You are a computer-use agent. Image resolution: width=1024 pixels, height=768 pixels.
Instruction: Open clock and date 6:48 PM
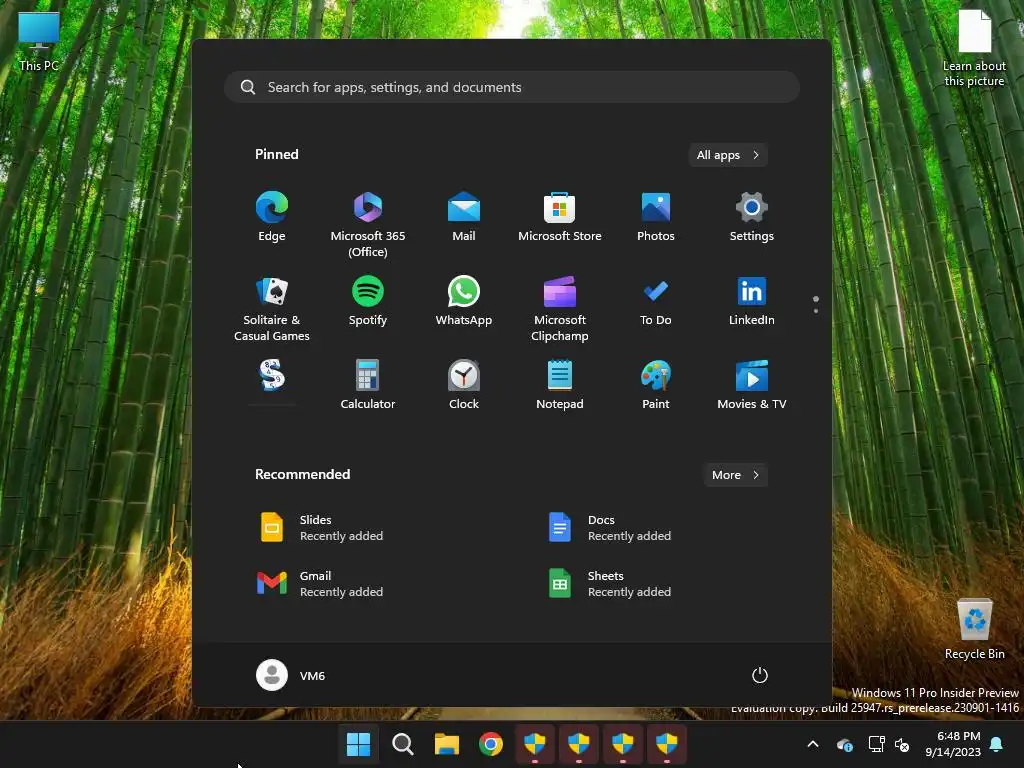[953, 744]
